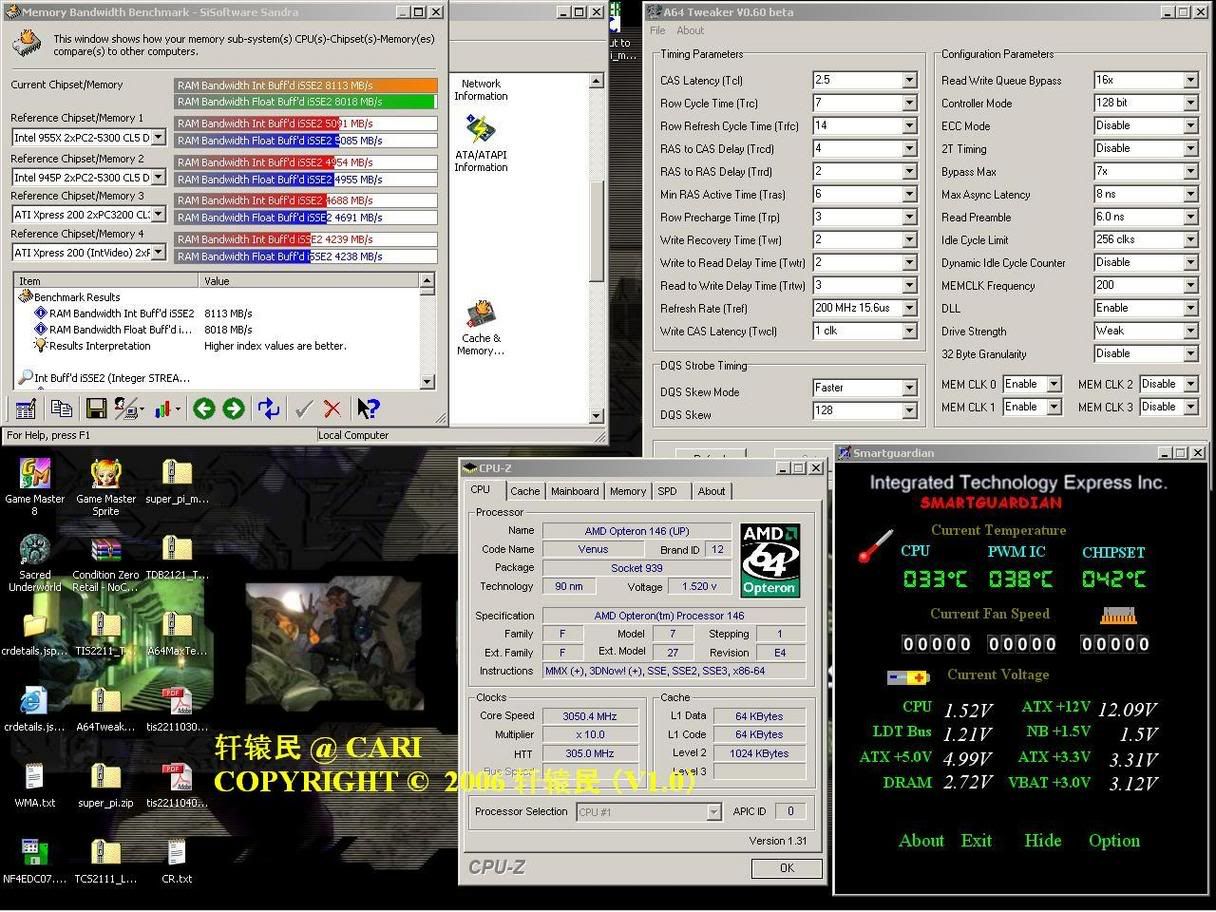Select the Game Master 8 desktop icon
This screenshot has width=1216, height=912.
[34, 488]
